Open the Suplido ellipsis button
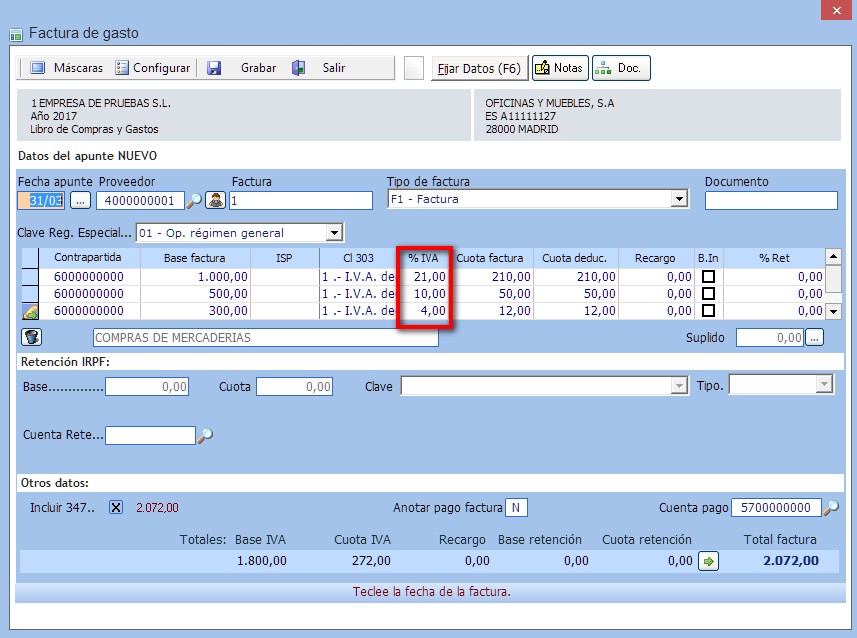857x638 pixels. coord(814,337)
